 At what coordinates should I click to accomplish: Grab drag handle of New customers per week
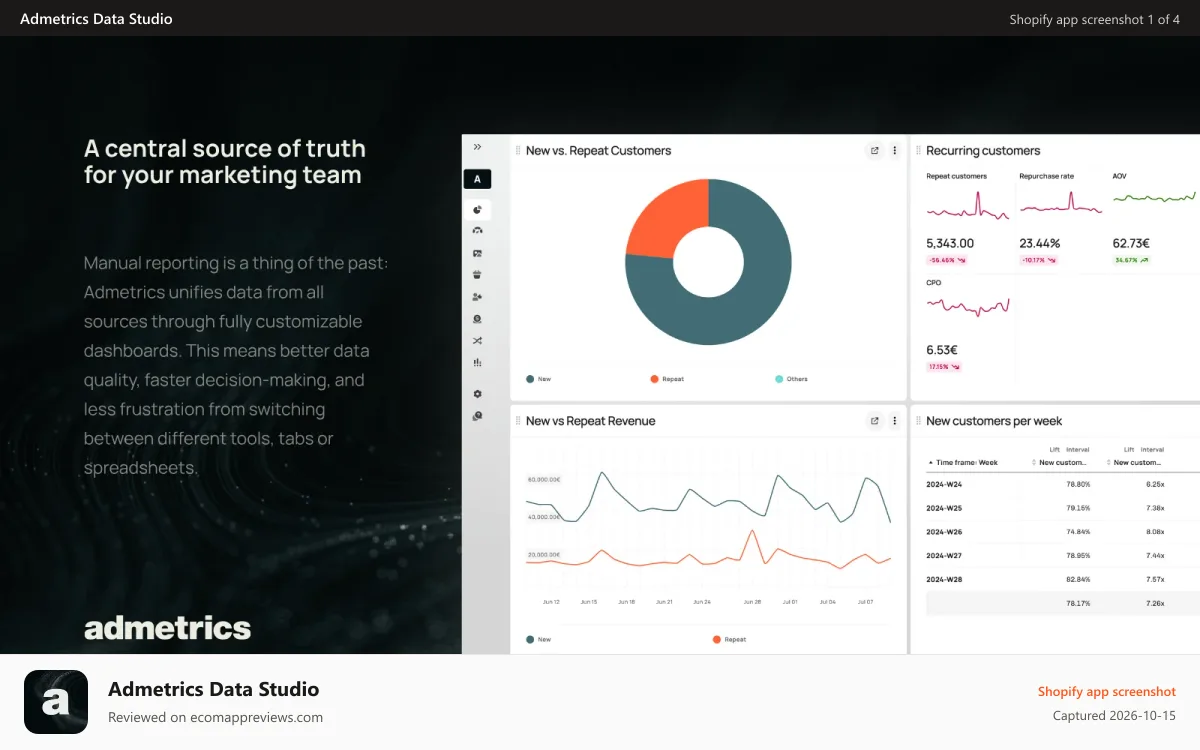click(918, 421)
